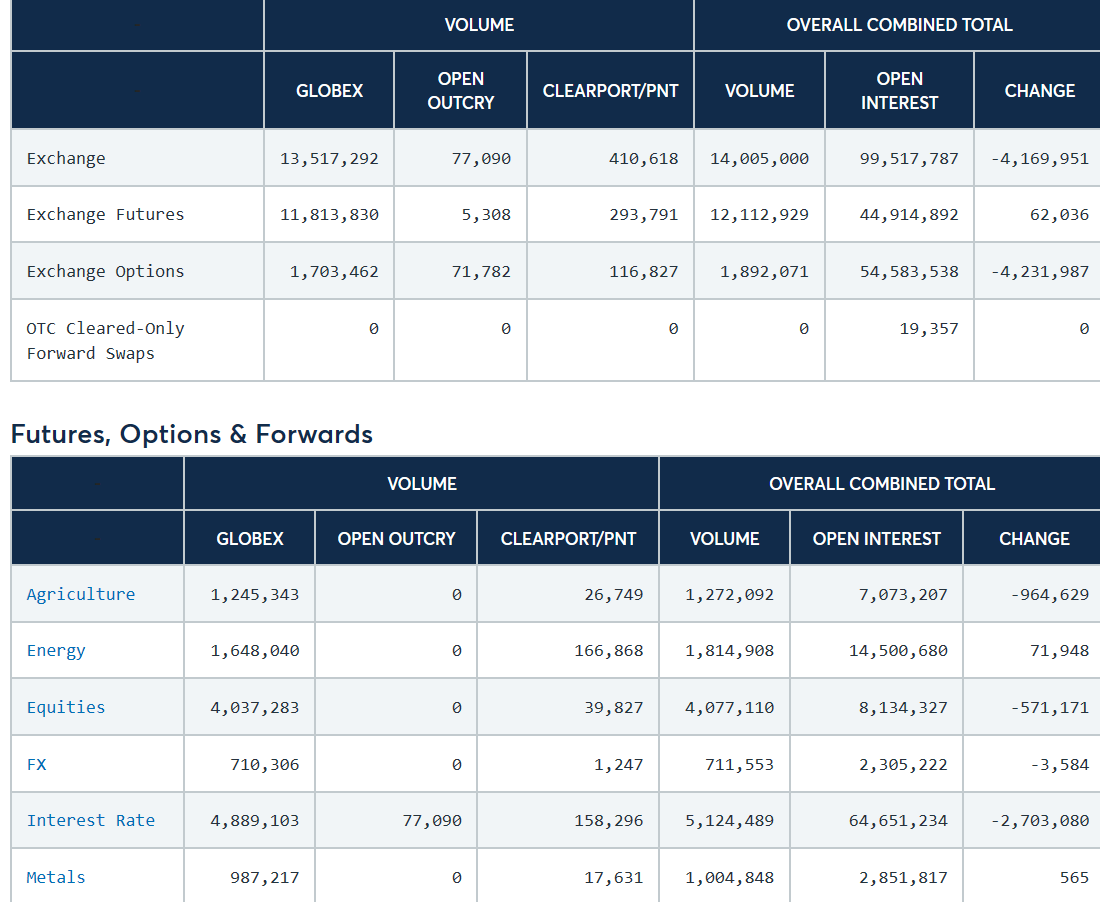The height and width of the screenshot is (902, 1100).
Task: Click Energy change value 71,948
Action: pos(1059,651)
